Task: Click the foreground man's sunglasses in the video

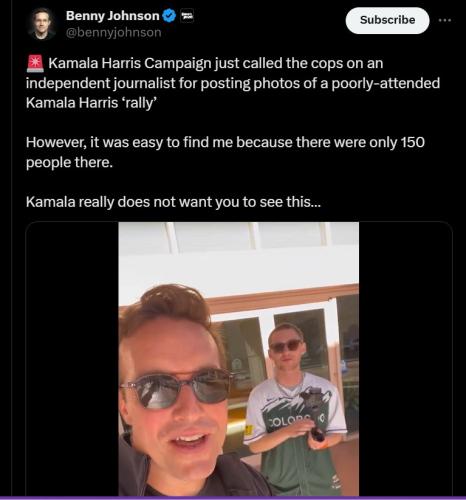Action: point(177,388)
